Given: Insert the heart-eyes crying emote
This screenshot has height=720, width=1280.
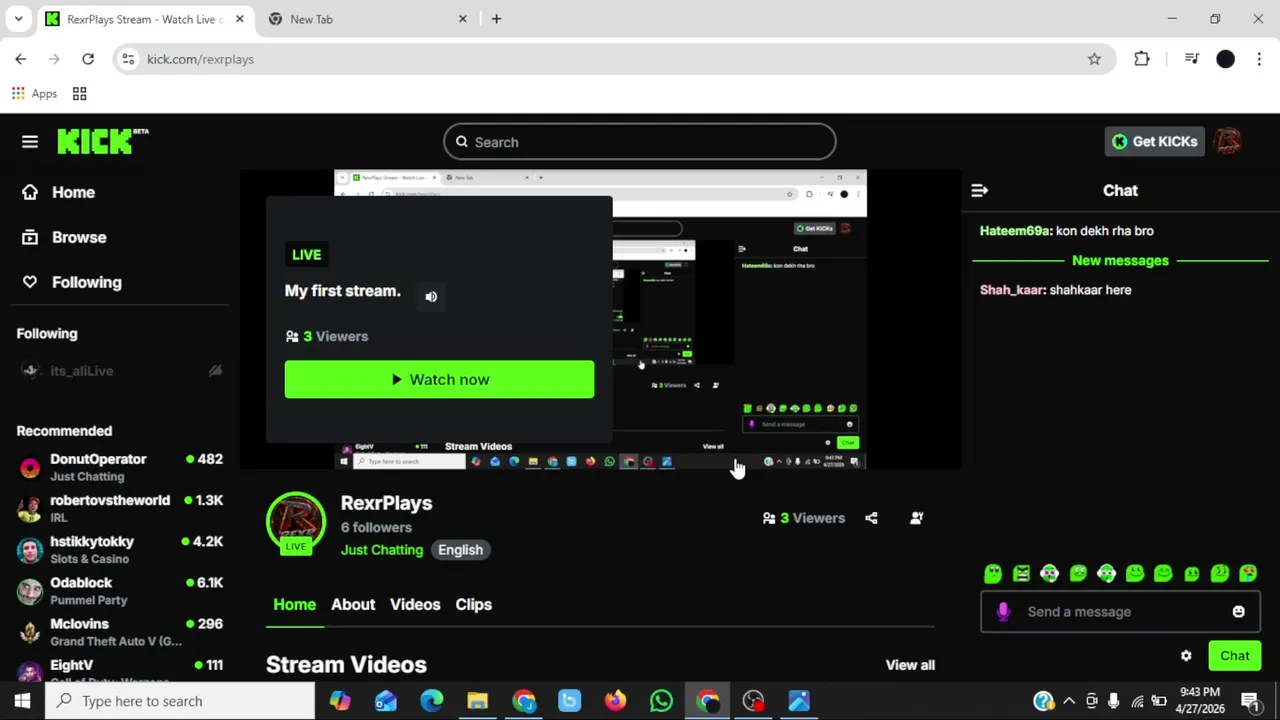Looking at the screenshot, I should coord(1248,574).
